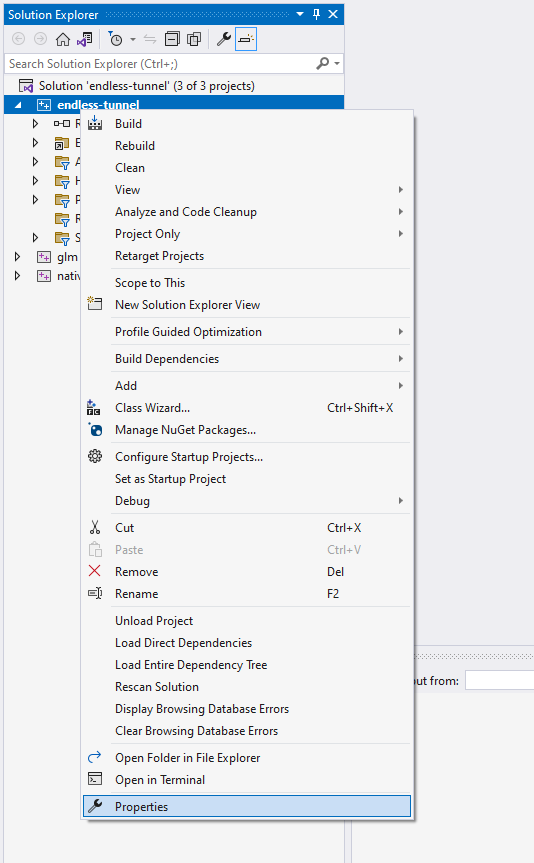Screen dimensions: 534x863
Task: Toggle the Preview Selected Items icon
Action: [246, 39]
